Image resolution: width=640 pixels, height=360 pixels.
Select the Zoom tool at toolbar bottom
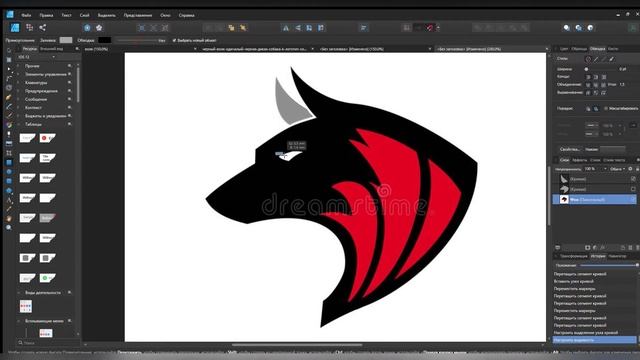coord(9,227)
